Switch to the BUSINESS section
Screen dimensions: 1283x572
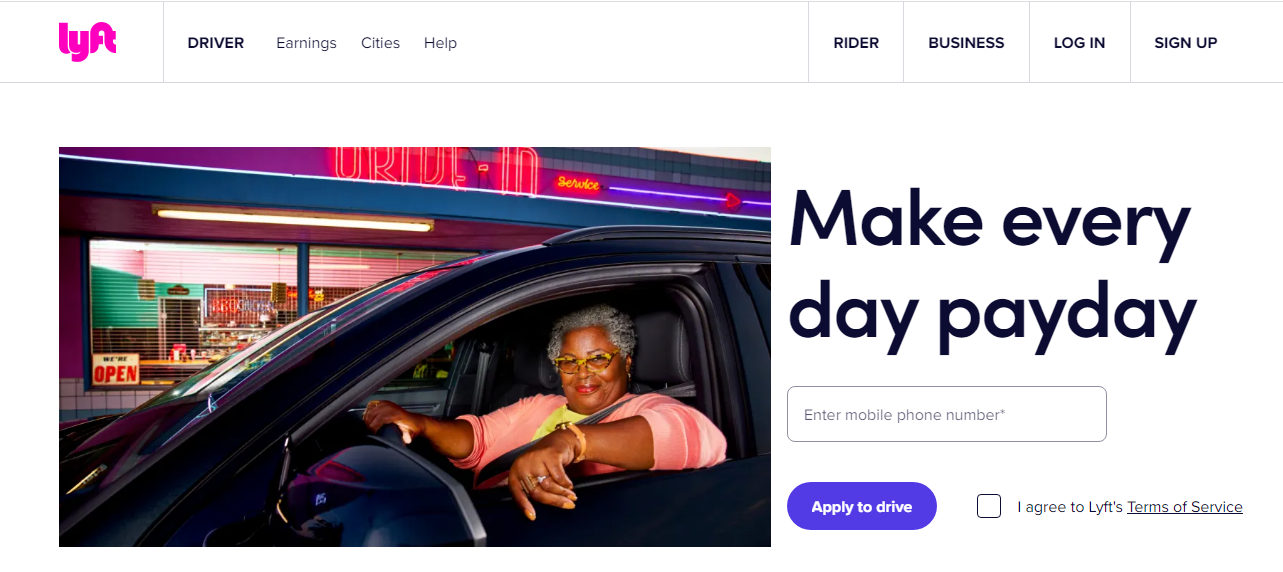pos(966,43)
